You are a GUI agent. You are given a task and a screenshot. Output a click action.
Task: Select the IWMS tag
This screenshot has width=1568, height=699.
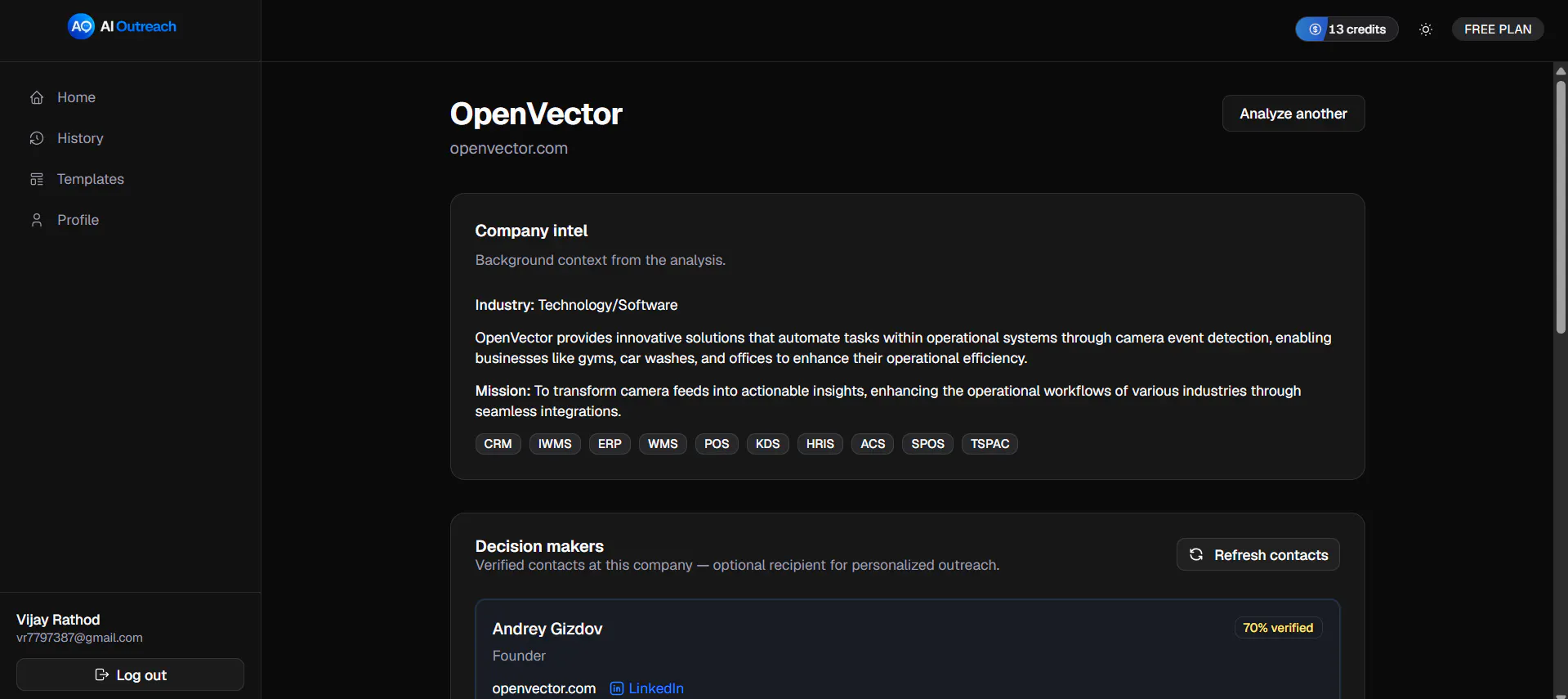click(x=555, y=444)
